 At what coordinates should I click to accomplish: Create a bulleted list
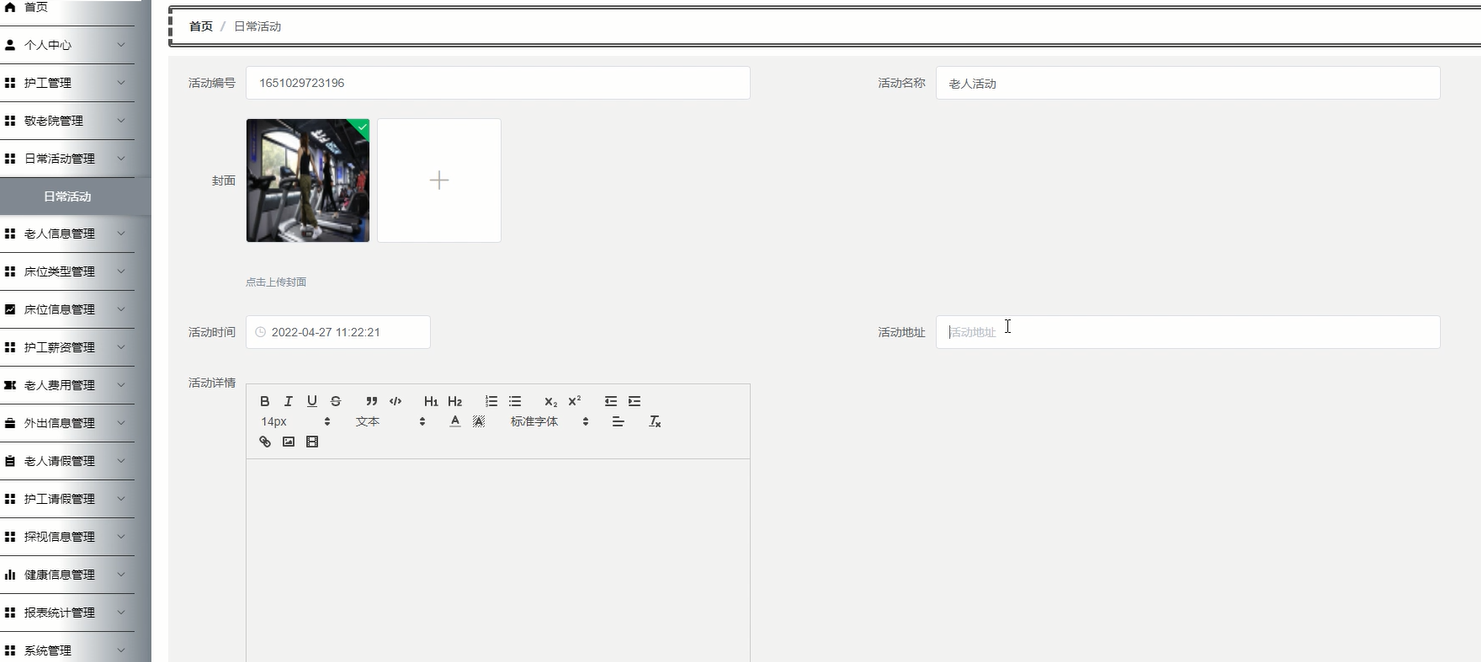pos(515,401)
